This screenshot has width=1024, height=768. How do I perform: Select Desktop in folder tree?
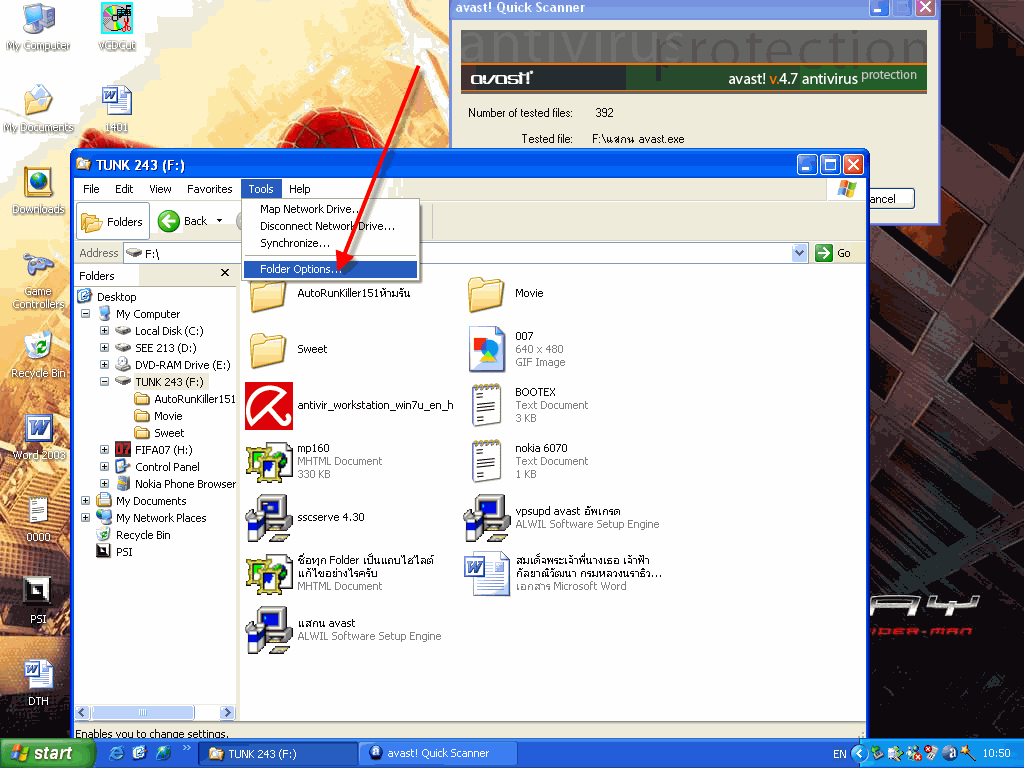pos(108,296)
